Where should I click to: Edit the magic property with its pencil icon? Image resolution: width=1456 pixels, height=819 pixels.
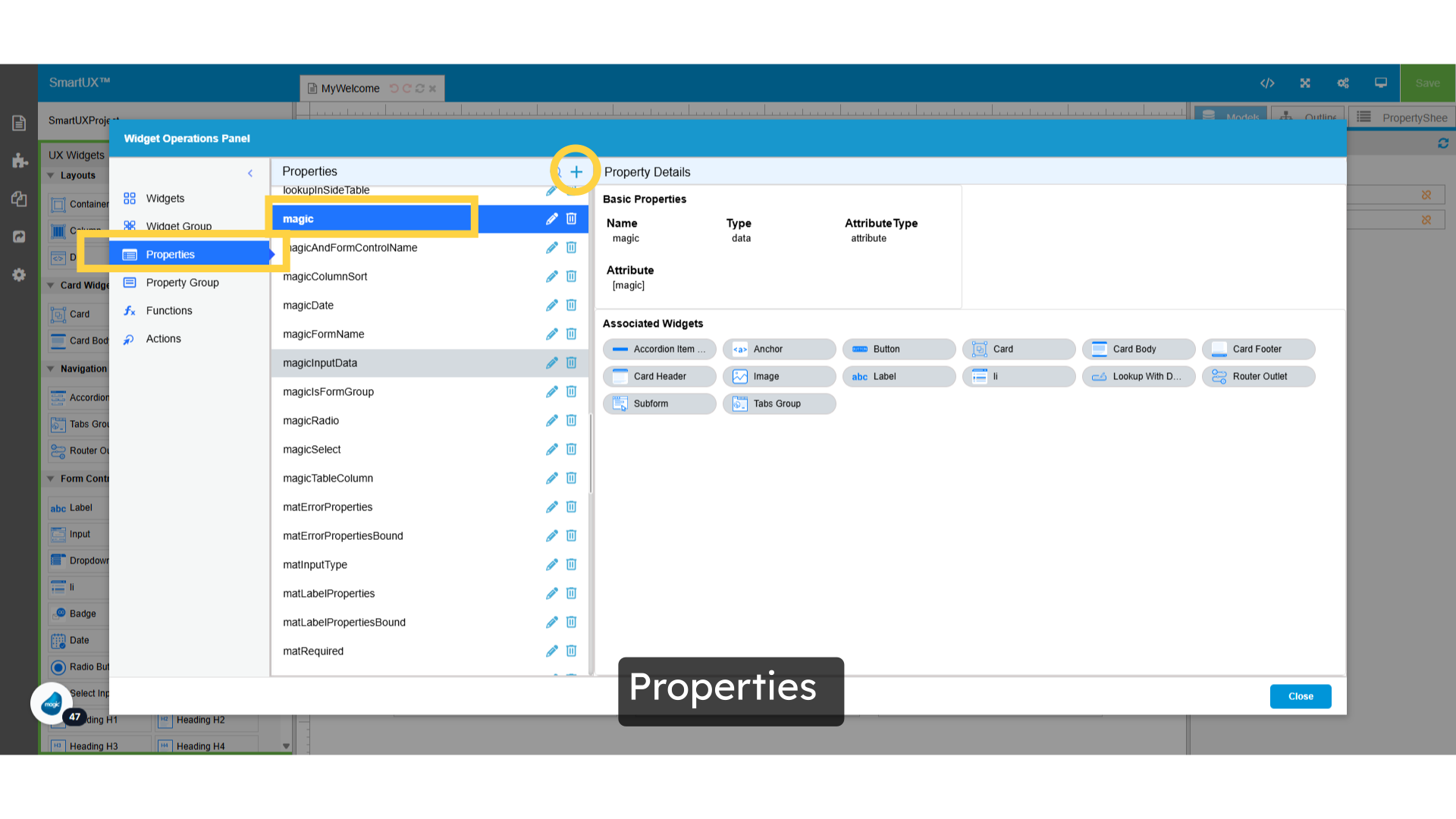pos(551,218)
